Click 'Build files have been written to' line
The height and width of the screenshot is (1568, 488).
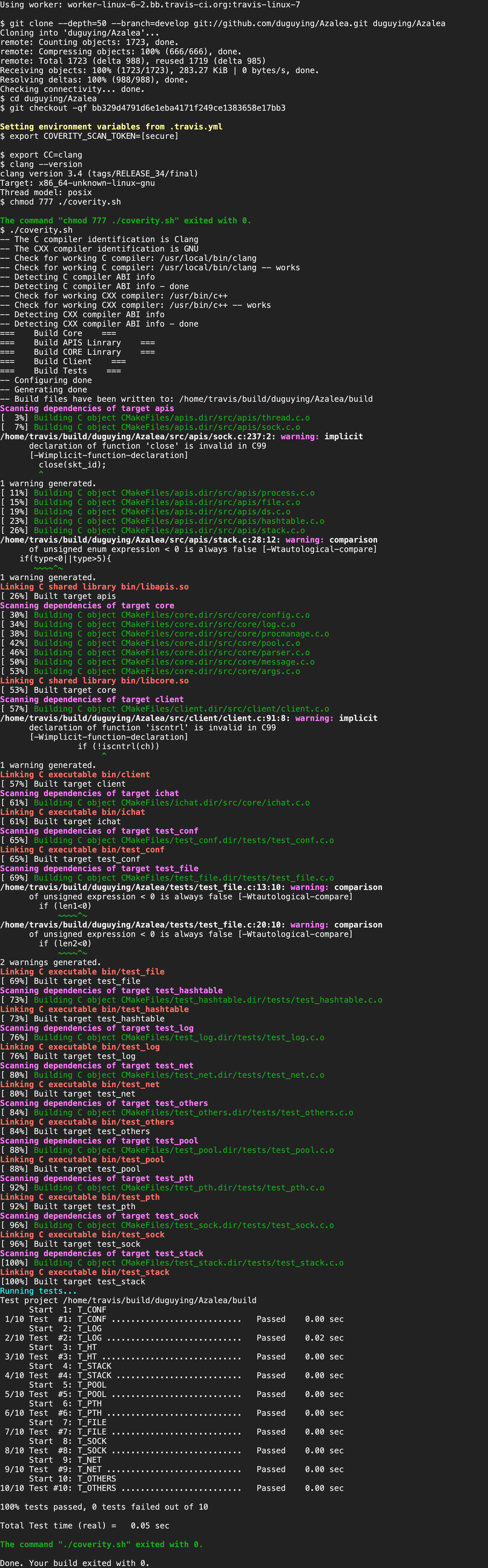(187, 399)
